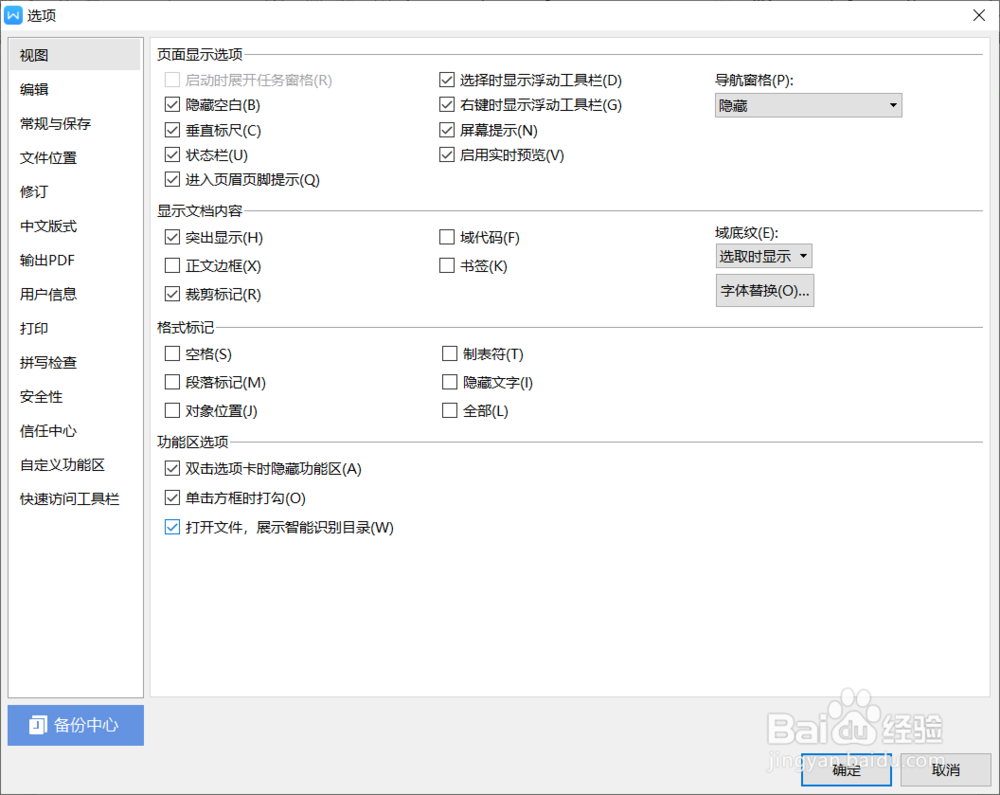Disable 启用实时预览(V)

[447, 155]
